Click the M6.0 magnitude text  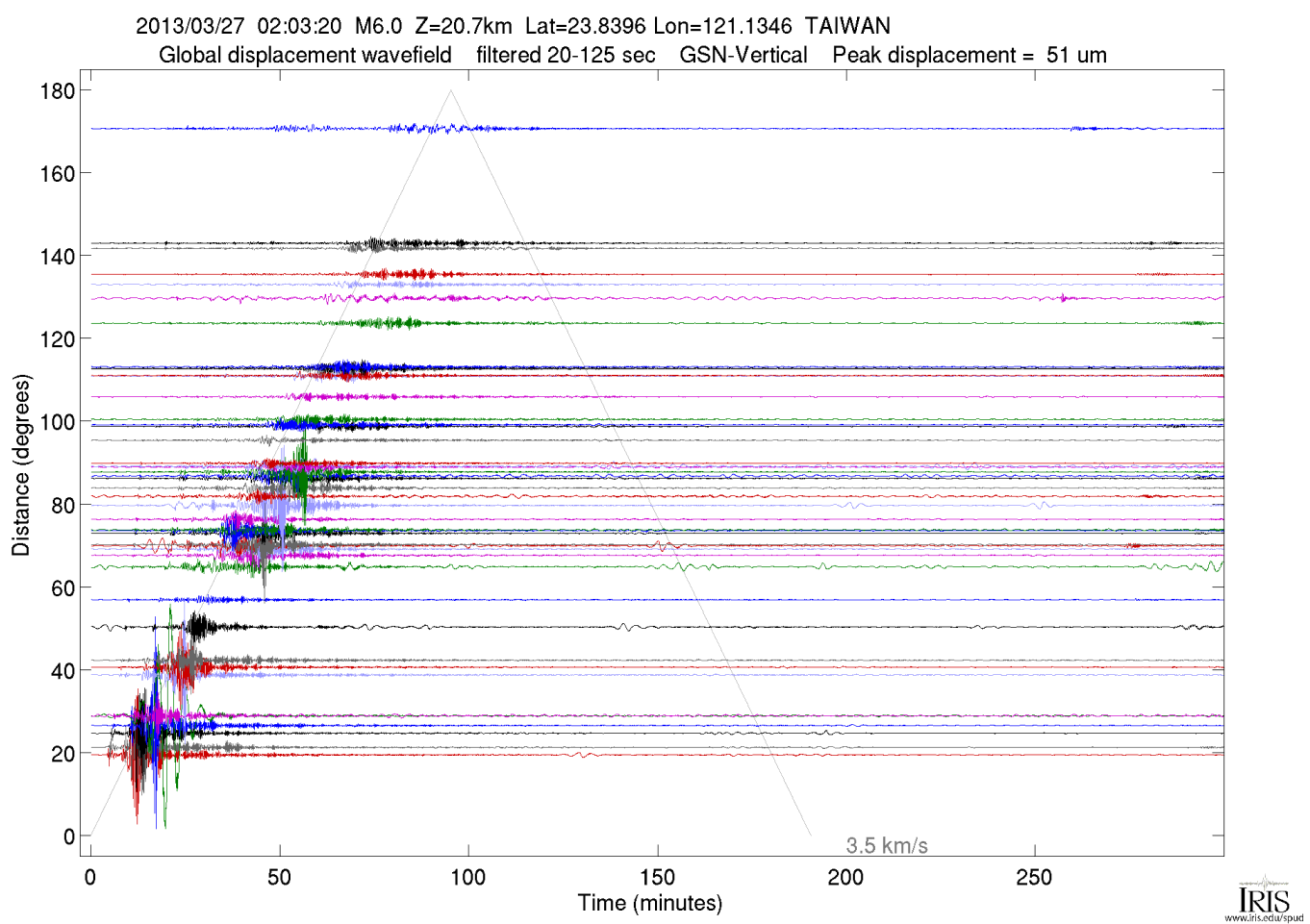[x=378, y=26]
